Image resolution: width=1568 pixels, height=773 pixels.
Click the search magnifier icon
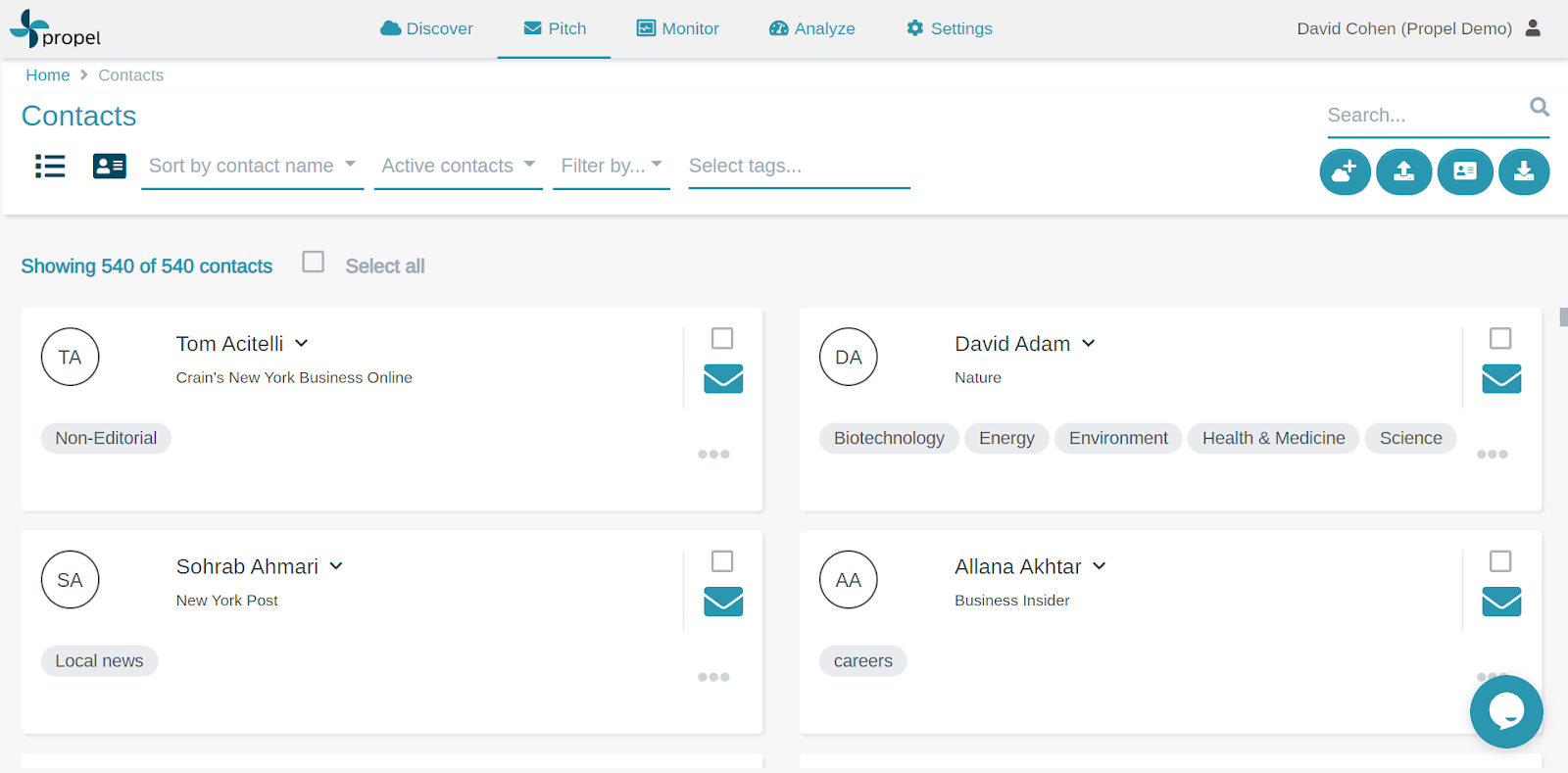point(1540,107)
